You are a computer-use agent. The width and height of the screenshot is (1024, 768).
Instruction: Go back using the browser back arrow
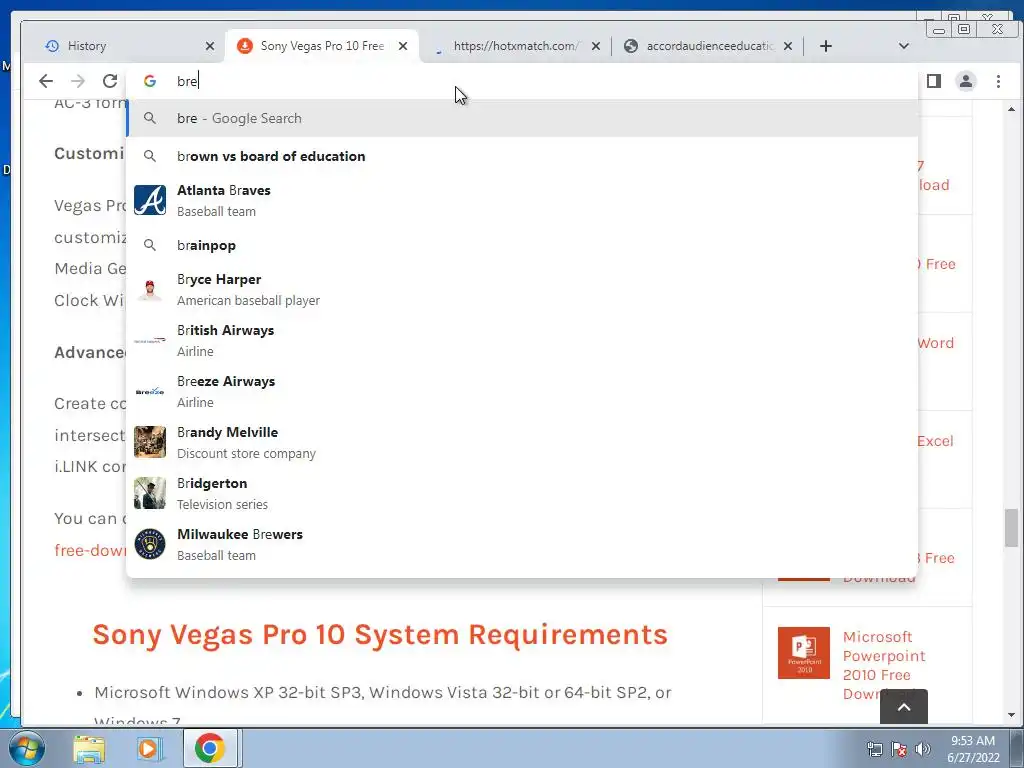46,81
